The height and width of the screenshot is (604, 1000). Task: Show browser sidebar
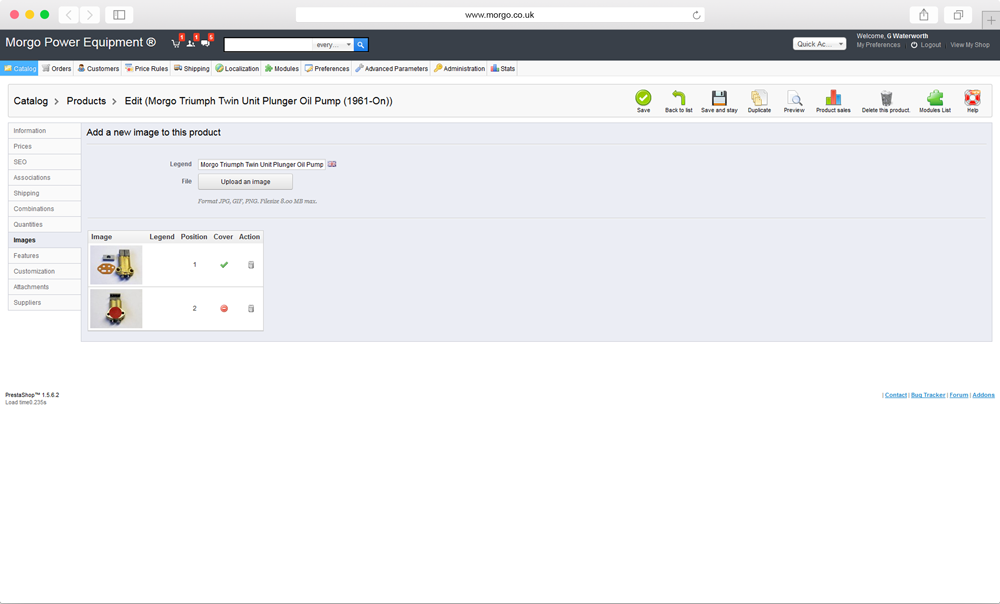(119, 15)
